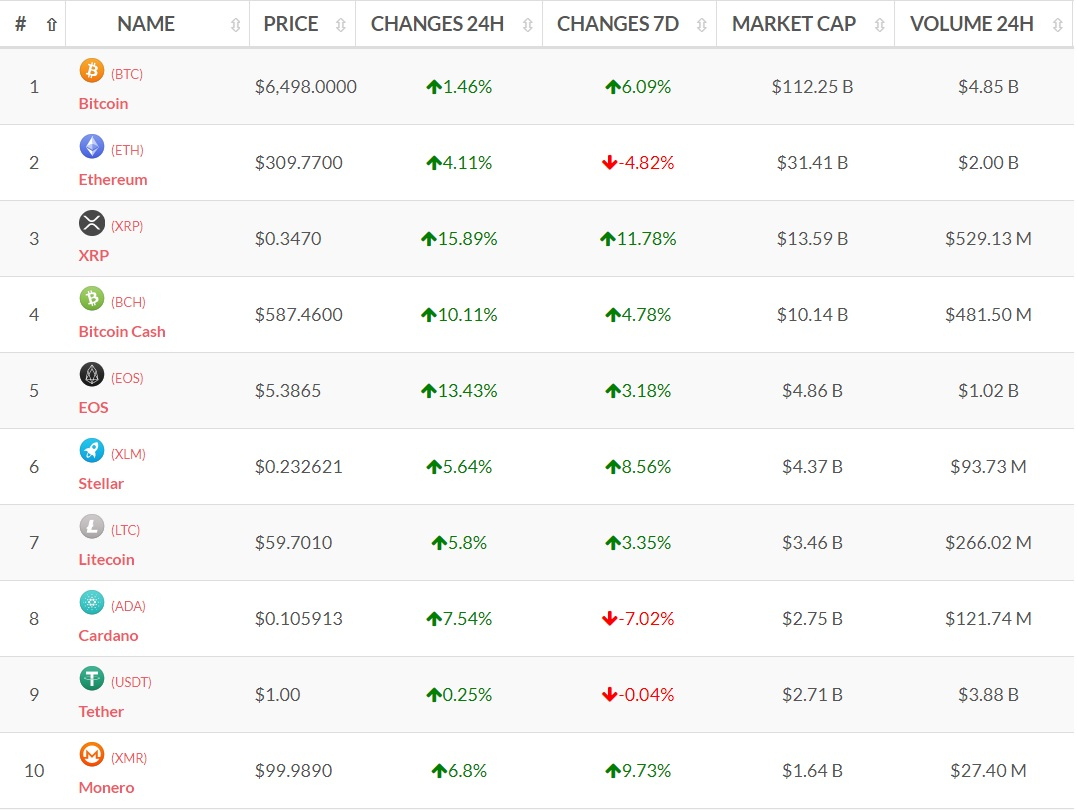The width and height of the screenshot is (1077, 810).
Task: Open the Litecoin link
Action: coord(106,560)
